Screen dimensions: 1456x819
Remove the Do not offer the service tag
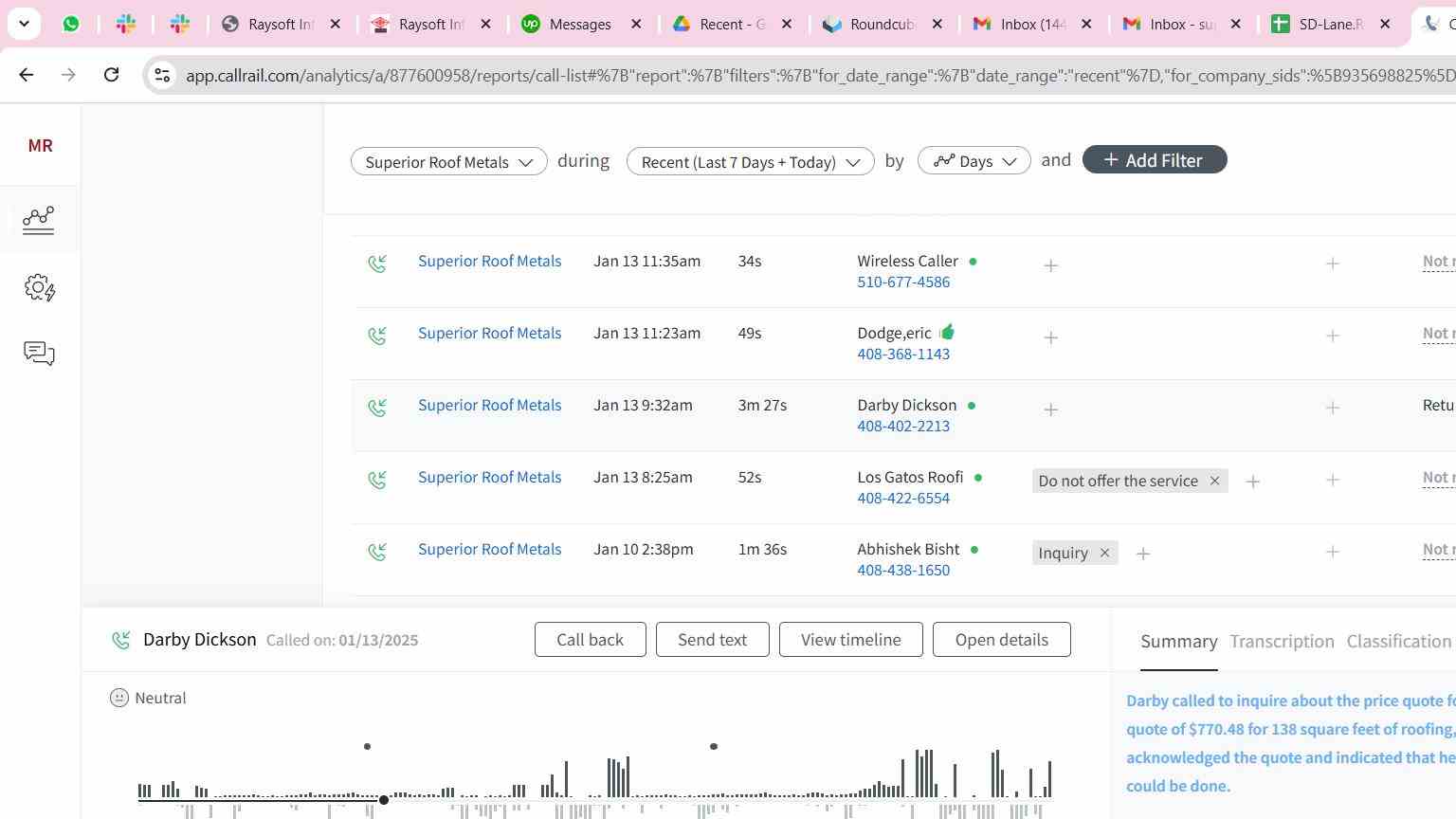pyautogui.click(x=1214, y=481)
